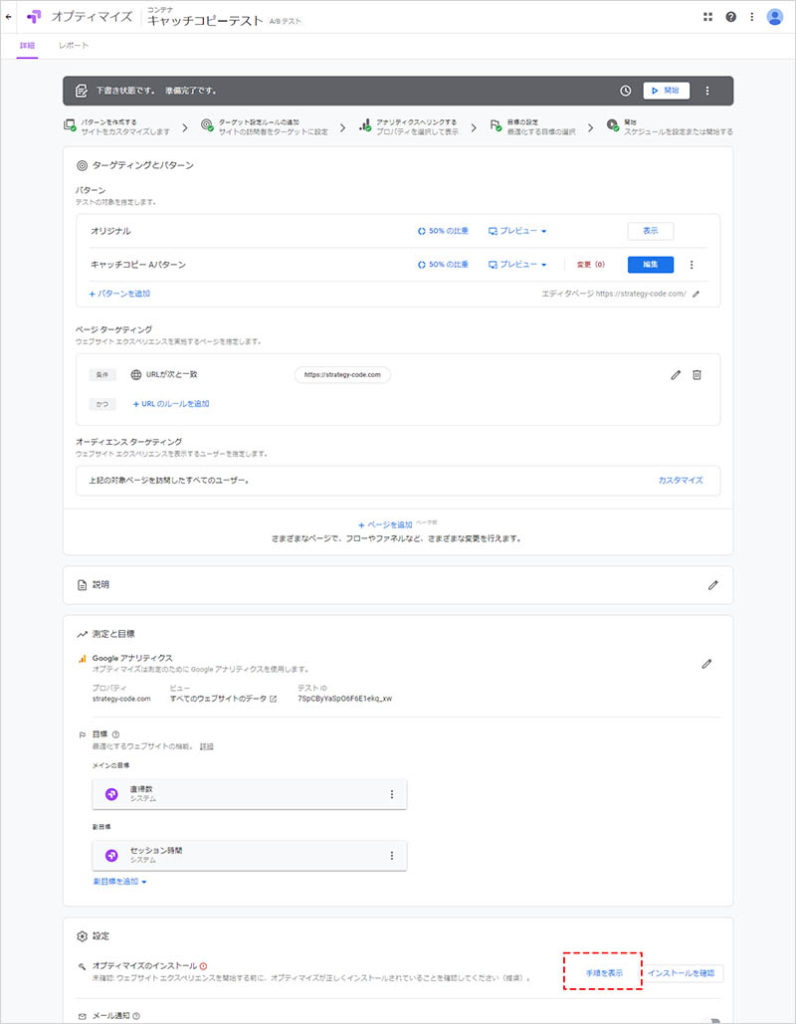Viewport: 796px width, 1024px height.
Task: Delete the URL rule with the trash icon
Action: pyautogui.click(x=697, y=375)
